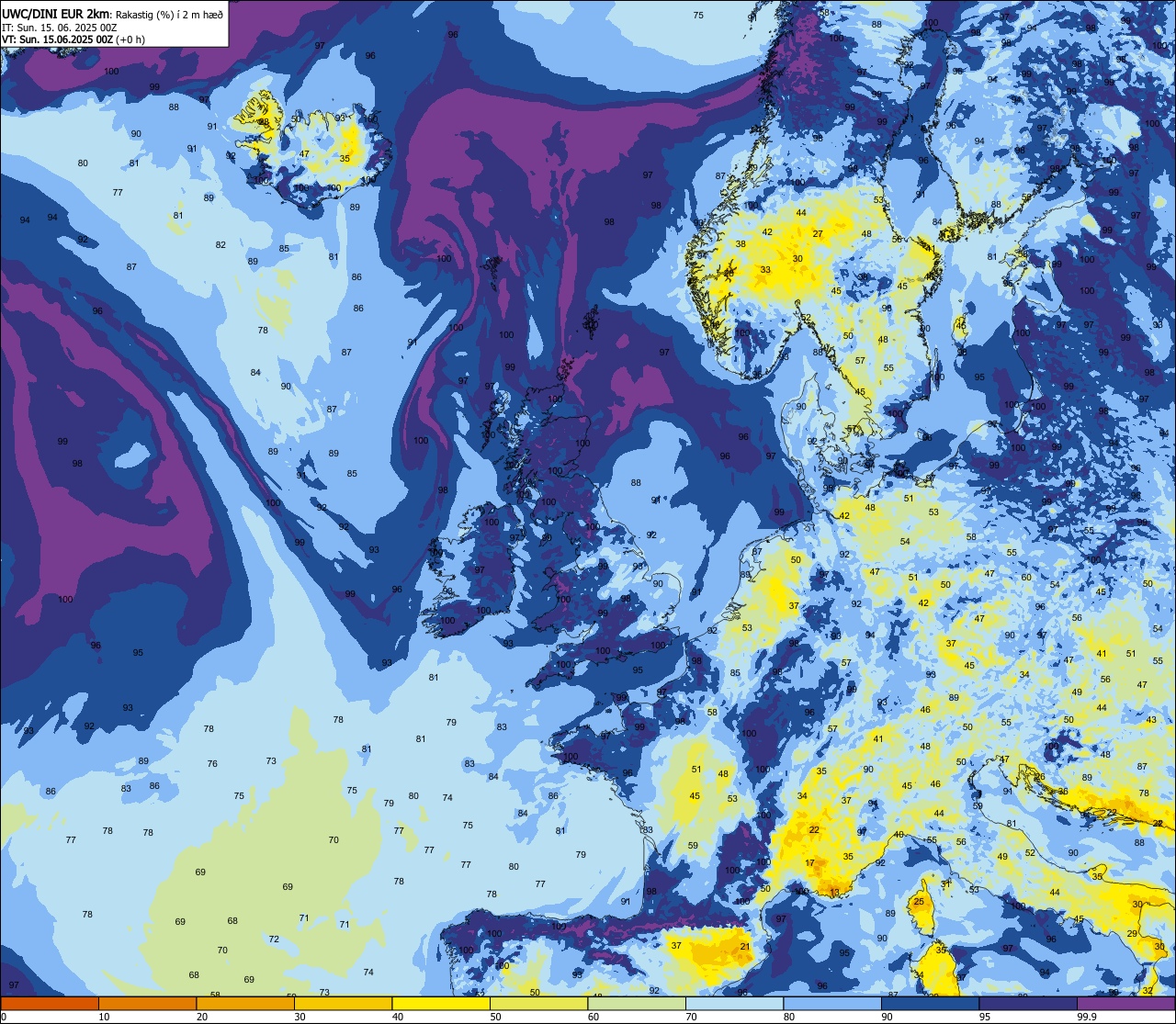
Task: Click the 'IT: Sun. 15. 06. 2025 00Z' line
Action: point(58,28)
